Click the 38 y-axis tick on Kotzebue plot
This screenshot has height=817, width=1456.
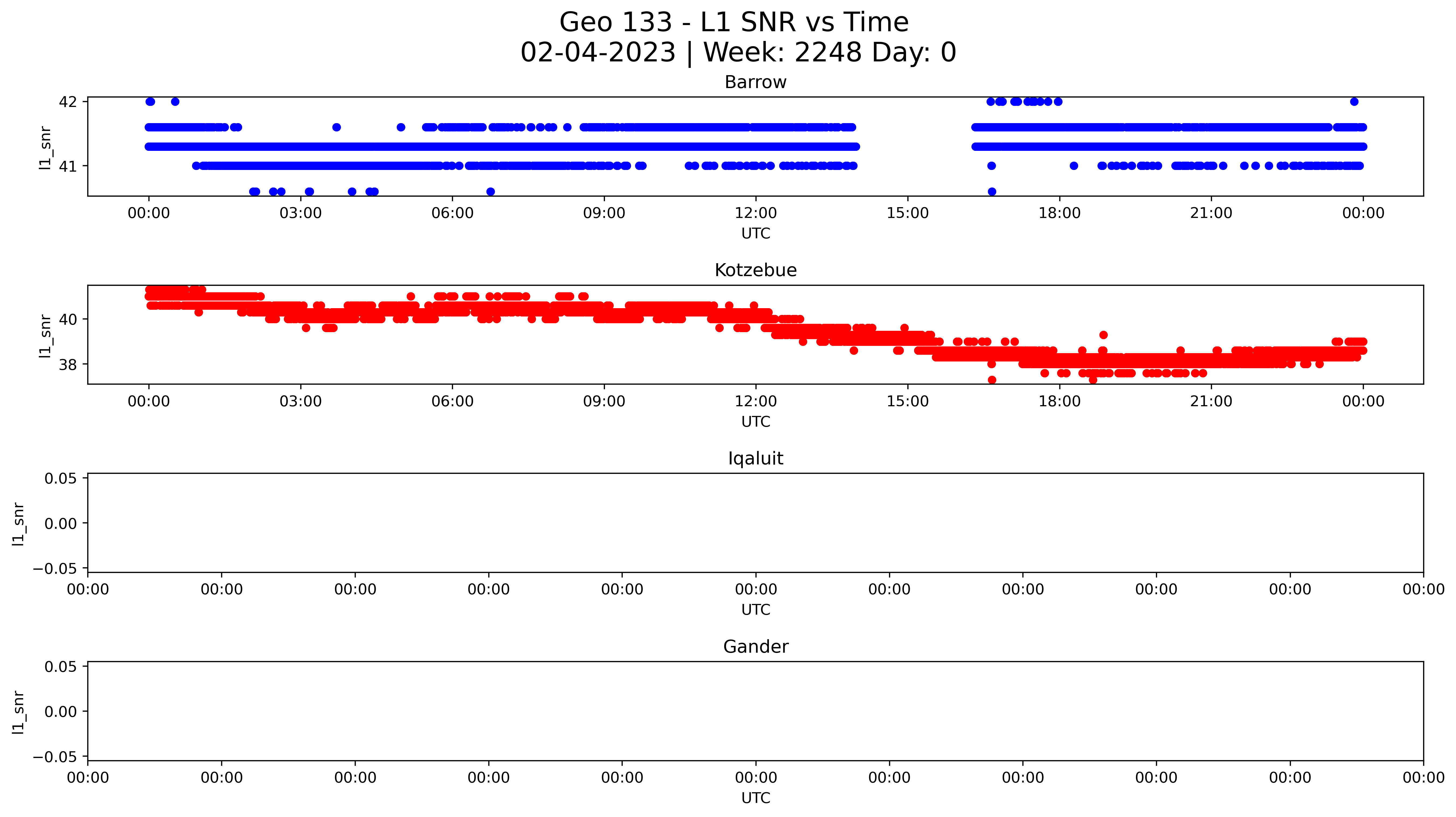point(68,365)
